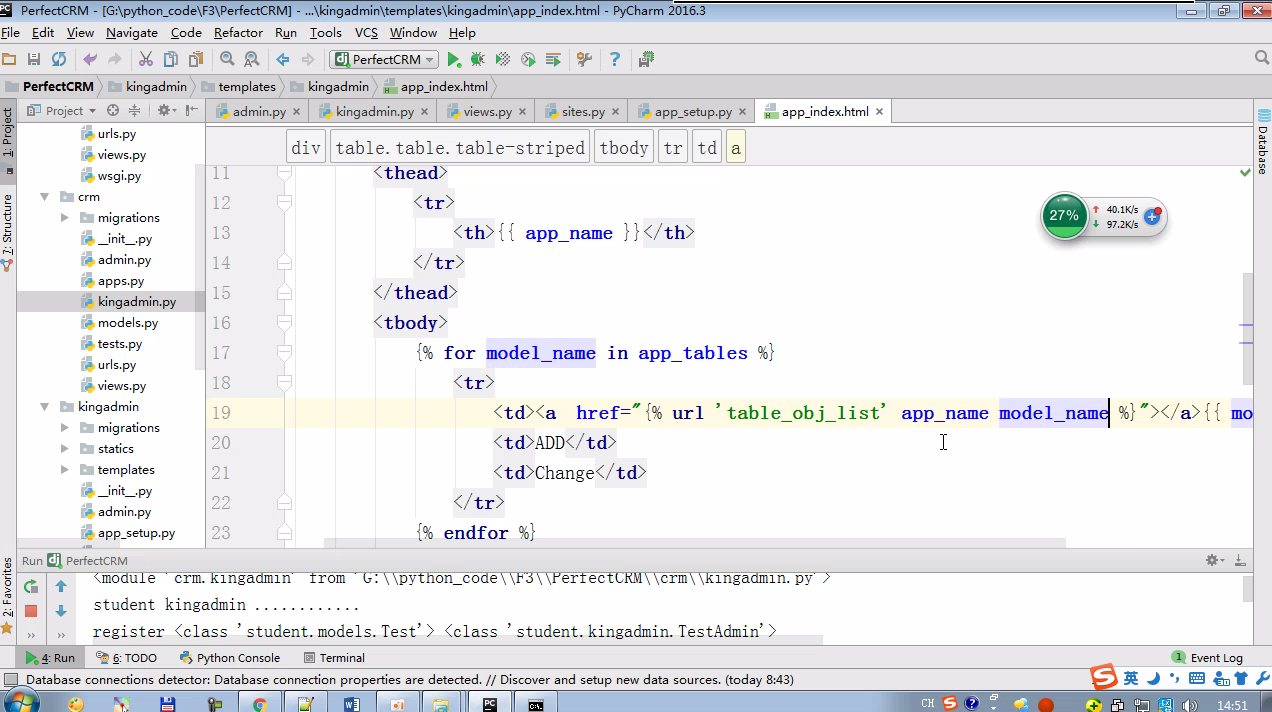Open Settings wrench icon in toolbar
The height and width of the screenshot is (712, 1272).
[x=585, y=60]
